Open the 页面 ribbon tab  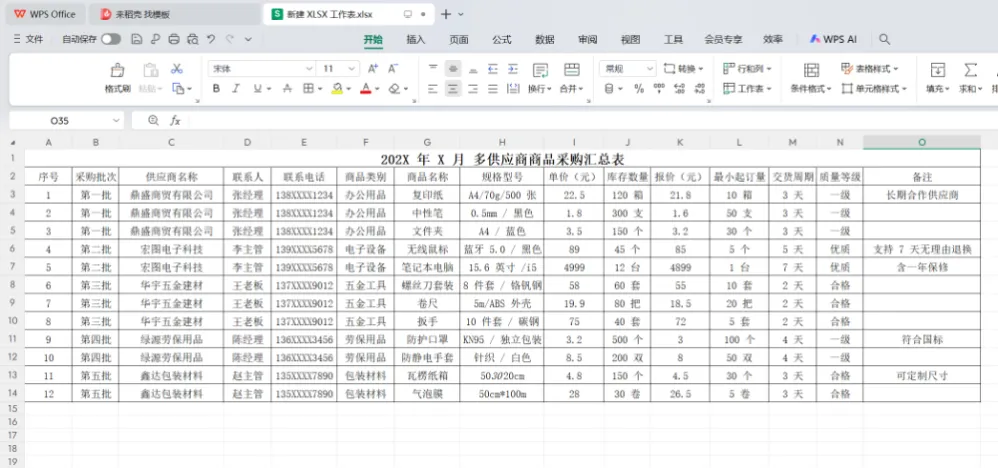tap(459, 39)
